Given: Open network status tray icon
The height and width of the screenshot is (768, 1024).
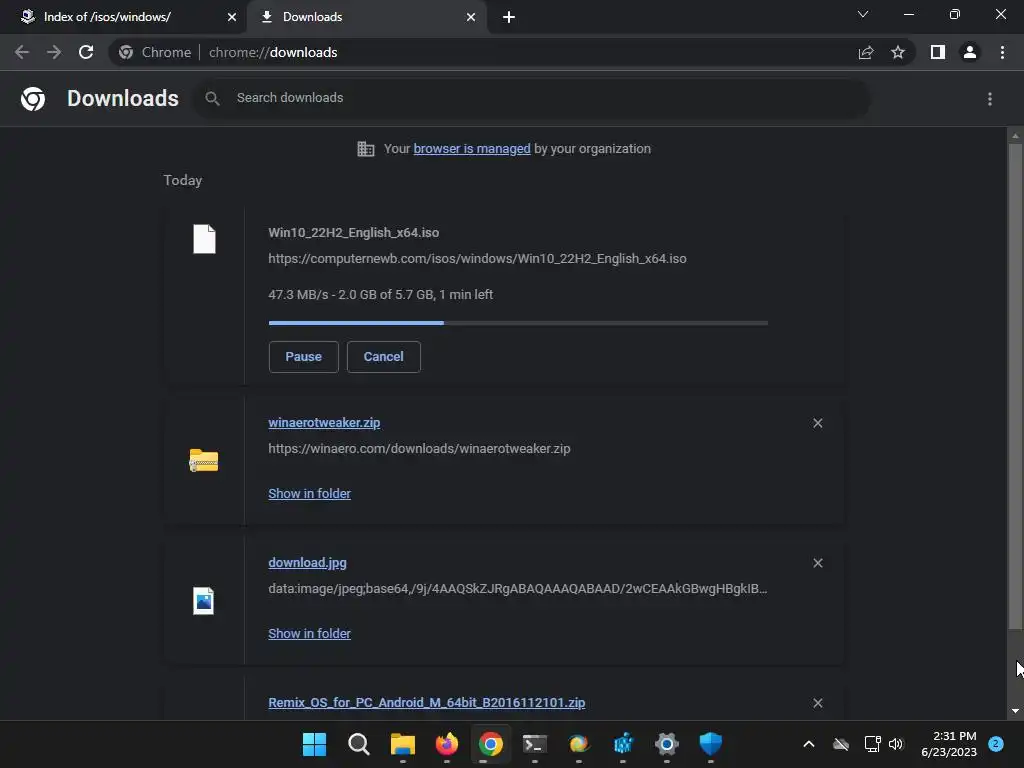Looking at the screenshot, I should [872, 744].
